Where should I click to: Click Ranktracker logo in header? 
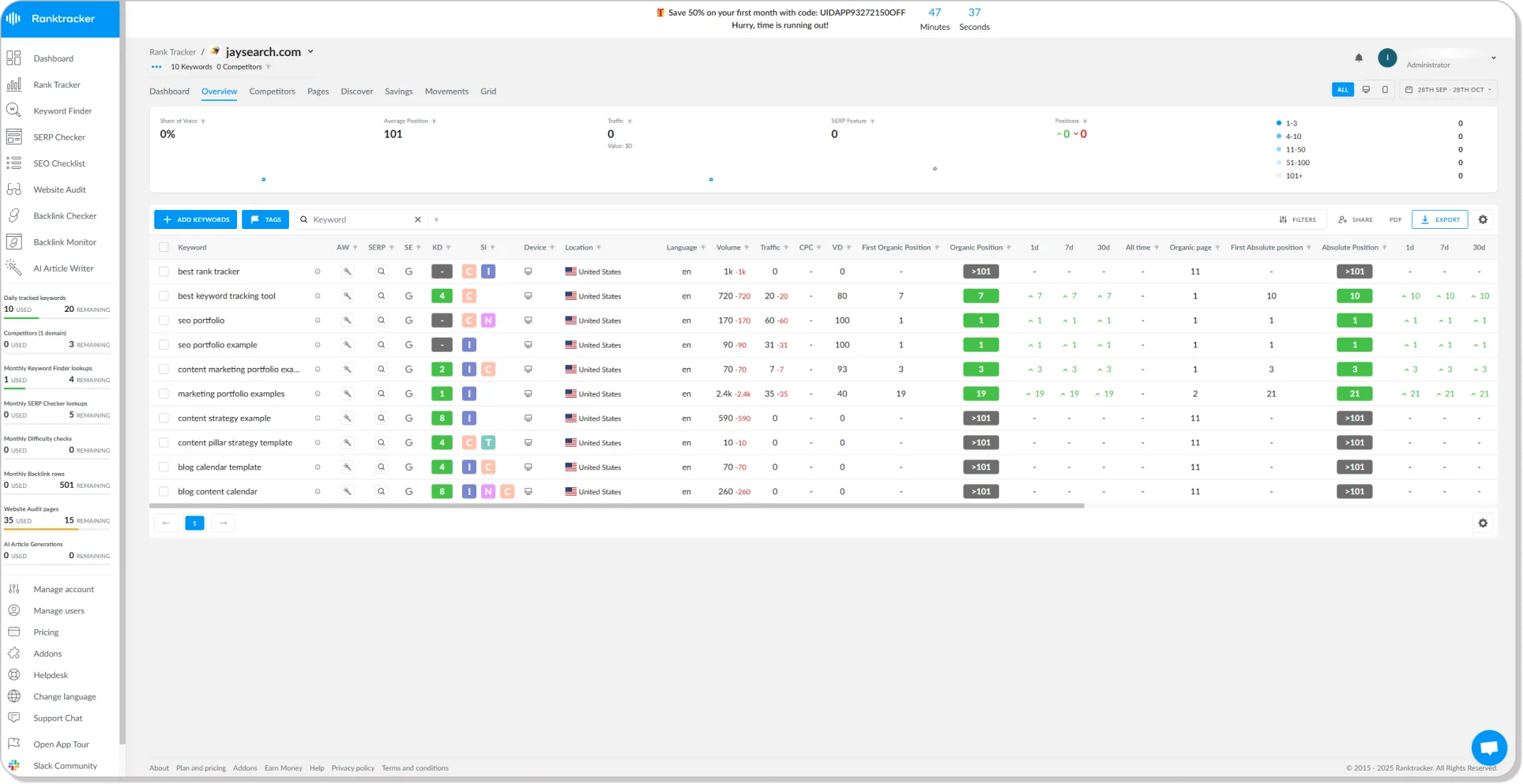click(51, 18)
